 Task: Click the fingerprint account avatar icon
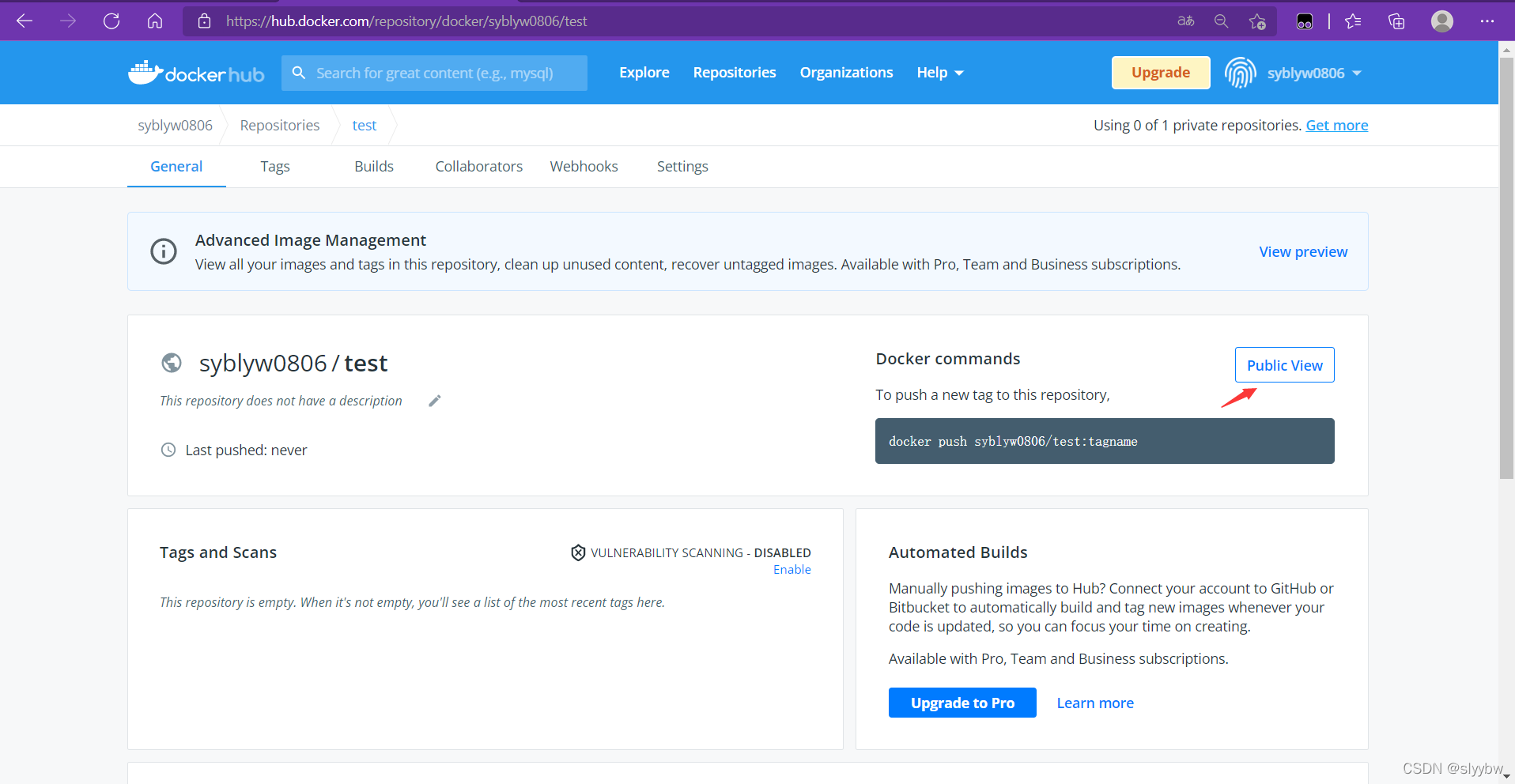(1240, 73)
